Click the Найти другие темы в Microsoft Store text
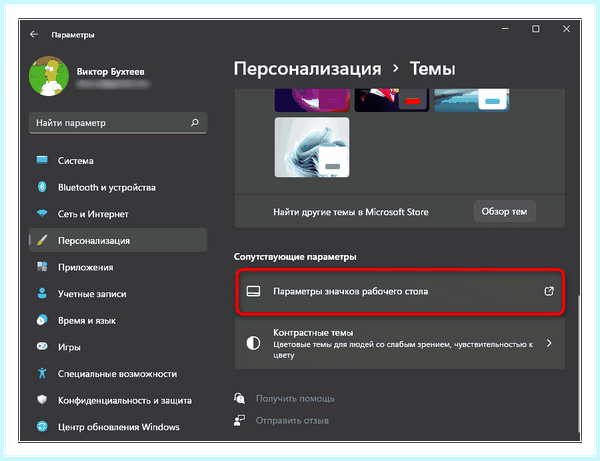The width and height of the screenshot is (600, 461). click(x=351, y=212)
